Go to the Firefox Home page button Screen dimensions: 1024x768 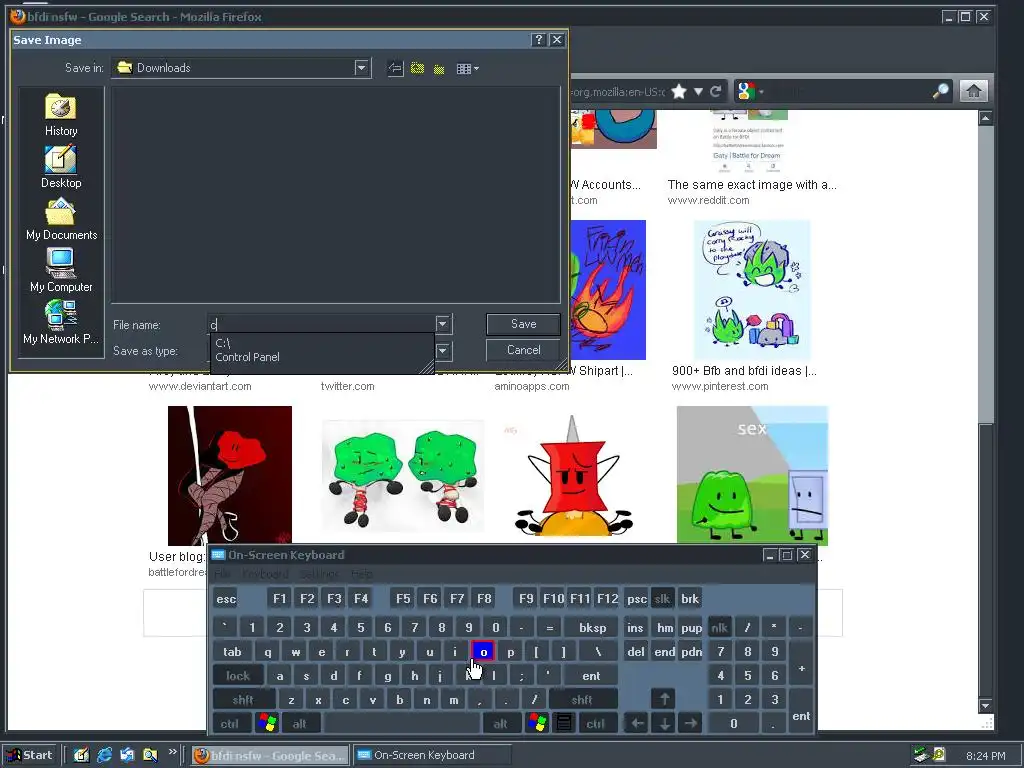(974, 91)
